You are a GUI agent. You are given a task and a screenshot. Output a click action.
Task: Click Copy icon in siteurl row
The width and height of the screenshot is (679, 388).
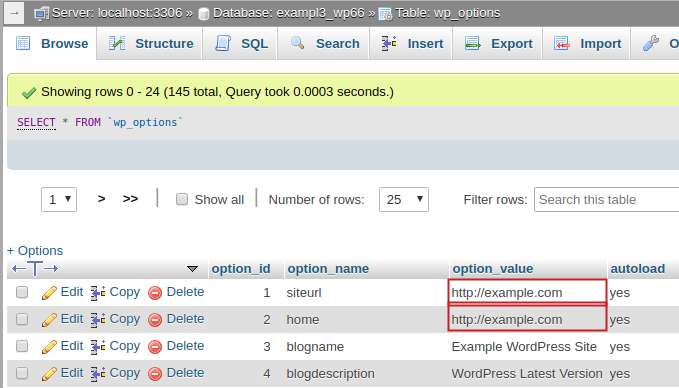[x=98, y=293]
